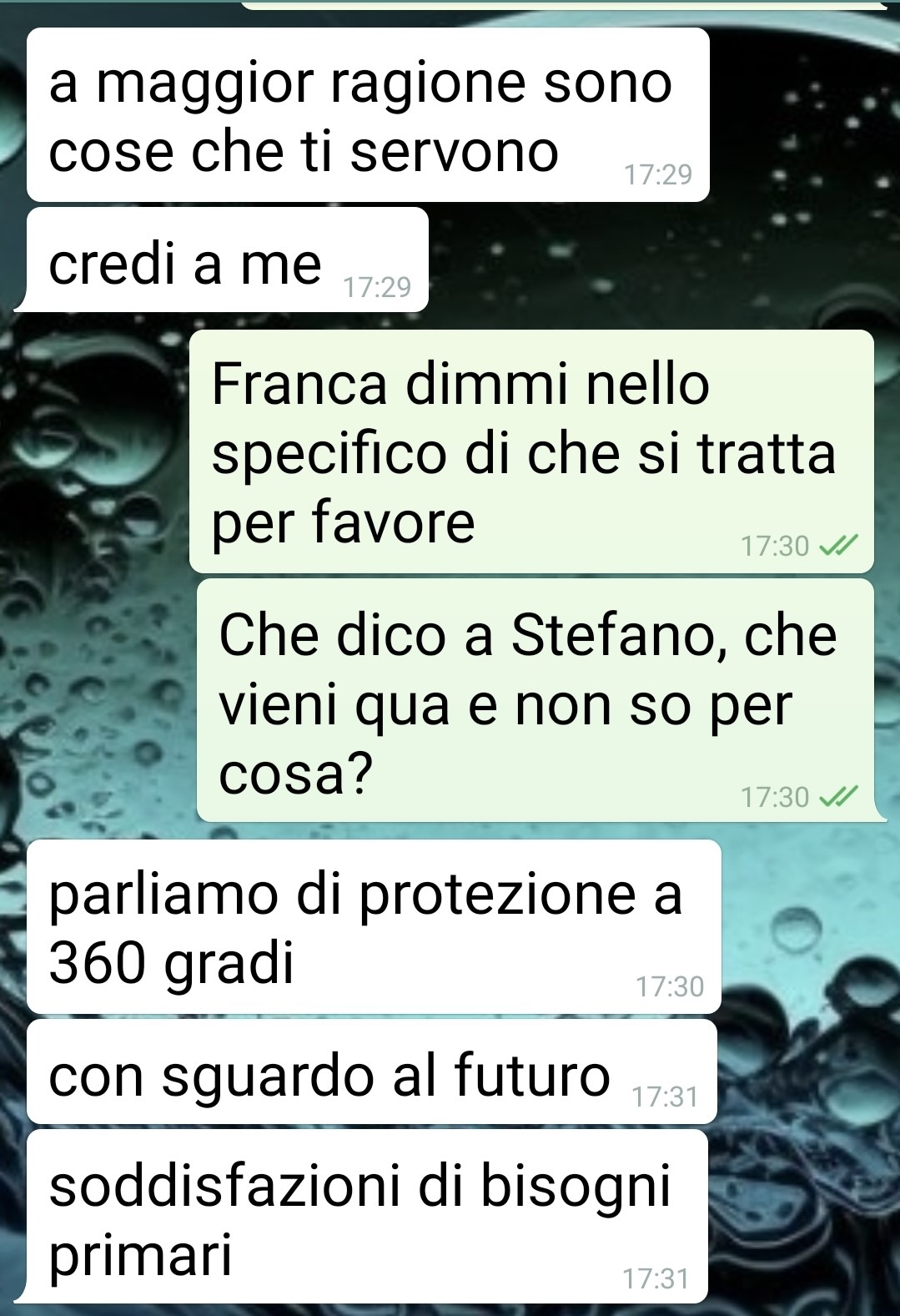Tap the 17:29 timestamp on 'credi a me'

pyautogui.click(x=378, y=288)
